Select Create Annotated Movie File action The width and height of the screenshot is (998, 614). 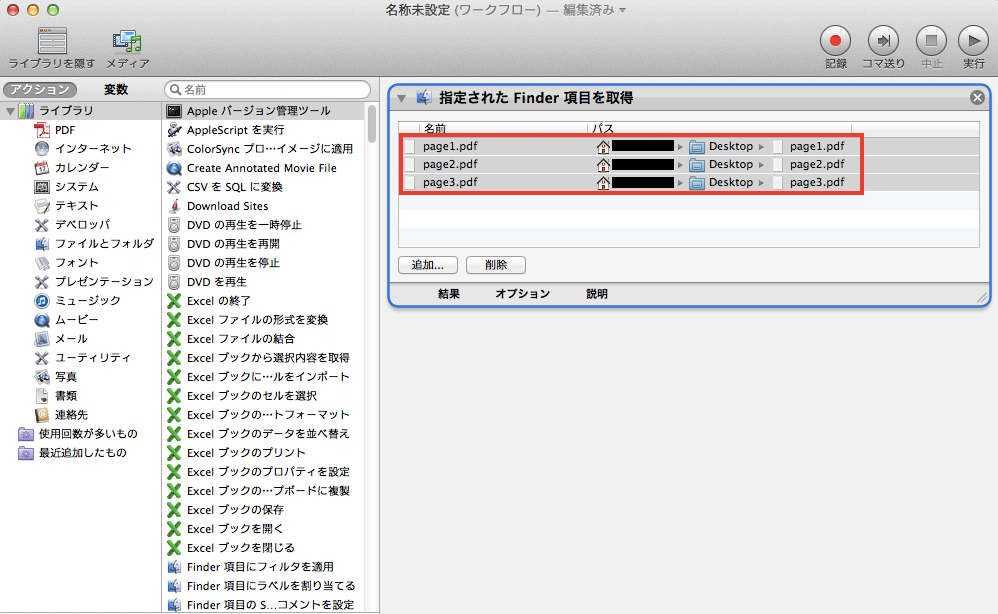pyautogui.click(x=264, y=168)
